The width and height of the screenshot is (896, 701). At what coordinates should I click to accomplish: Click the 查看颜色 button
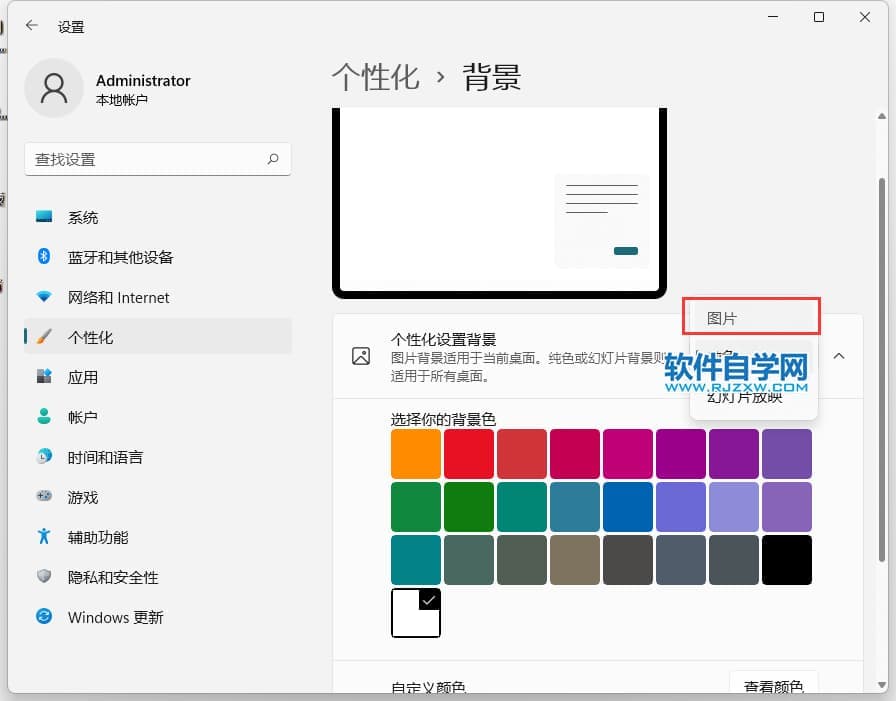coord(773,686)
